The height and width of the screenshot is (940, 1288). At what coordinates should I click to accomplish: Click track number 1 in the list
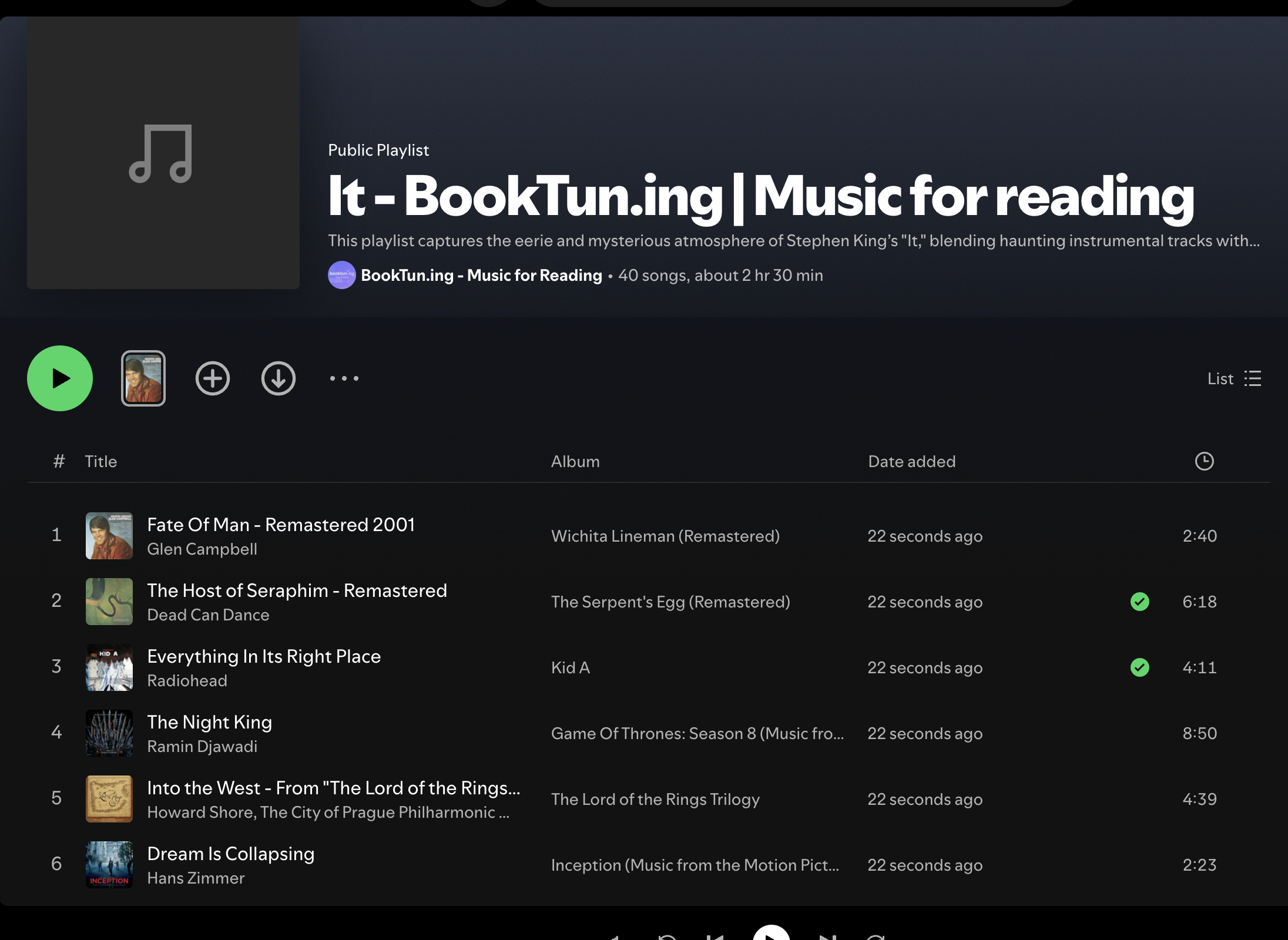[56, 535]
